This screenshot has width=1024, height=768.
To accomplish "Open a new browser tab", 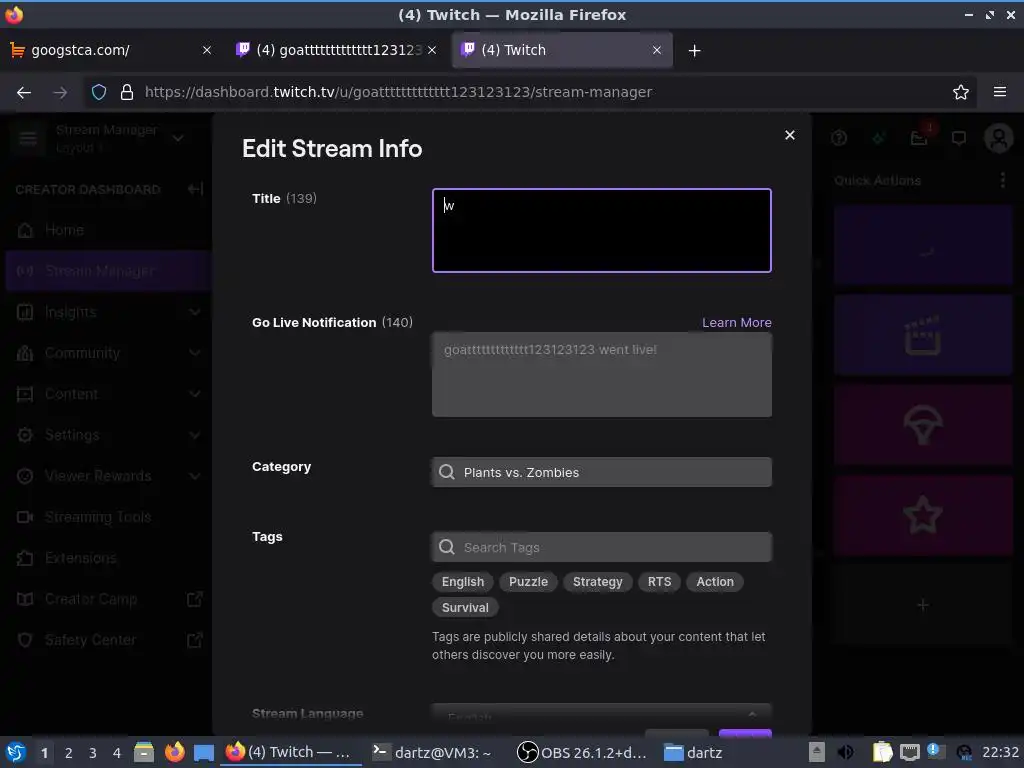I will (695, 50).
